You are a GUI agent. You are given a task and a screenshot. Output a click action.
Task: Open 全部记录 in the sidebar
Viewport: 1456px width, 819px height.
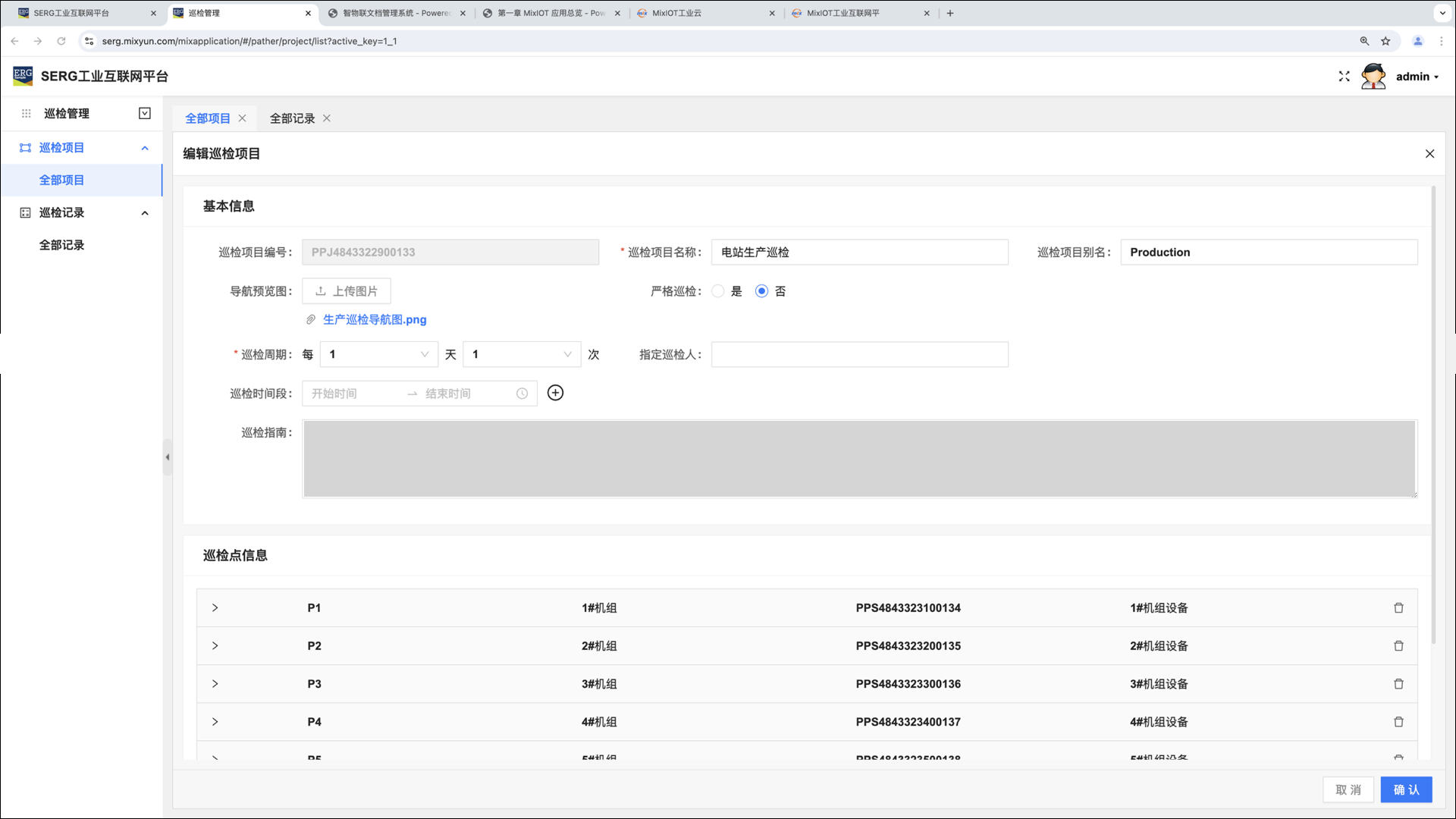tap(62, 245)
